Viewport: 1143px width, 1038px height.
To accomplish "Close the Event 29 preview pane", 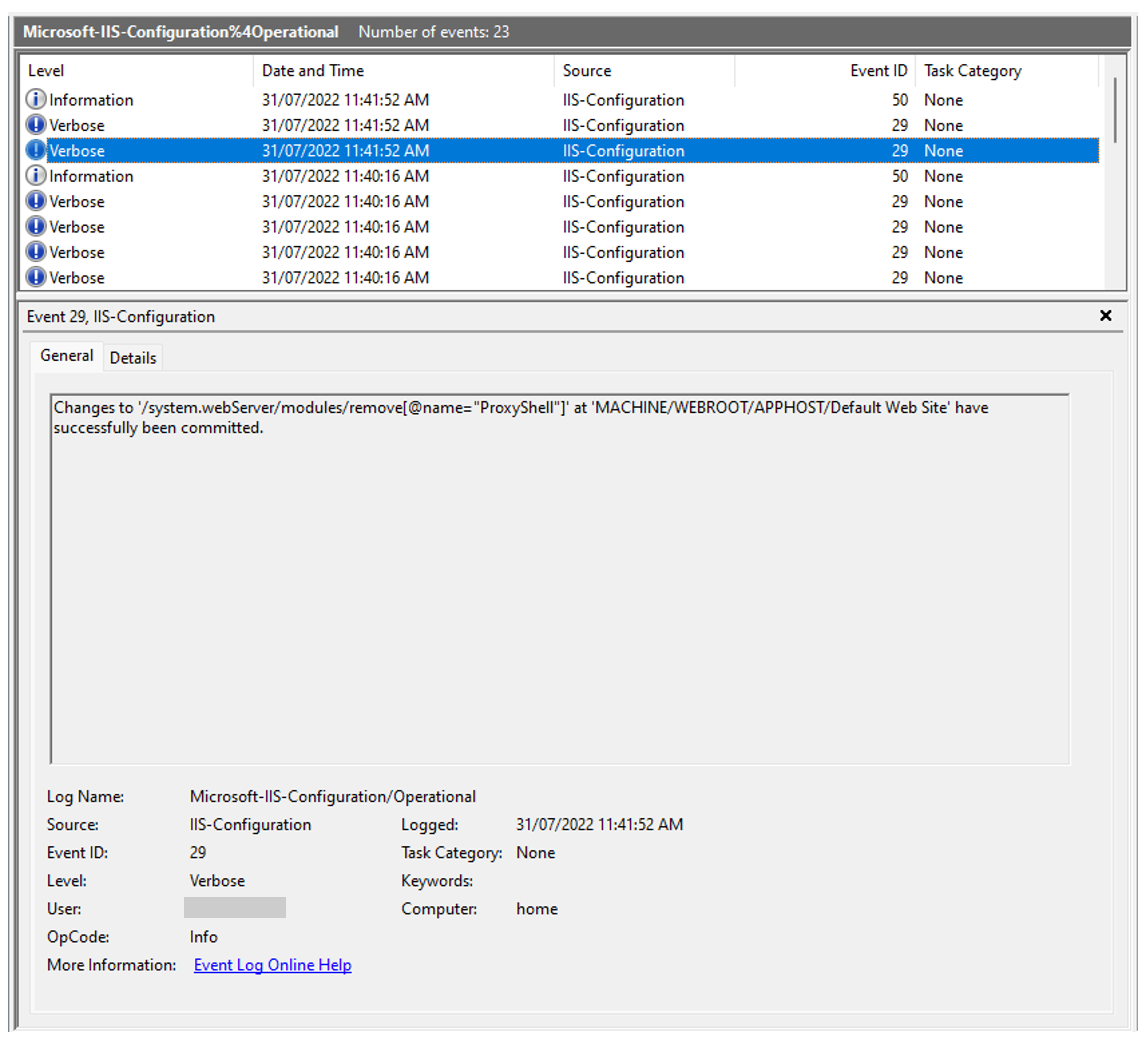I will (x=1105, y=315).
